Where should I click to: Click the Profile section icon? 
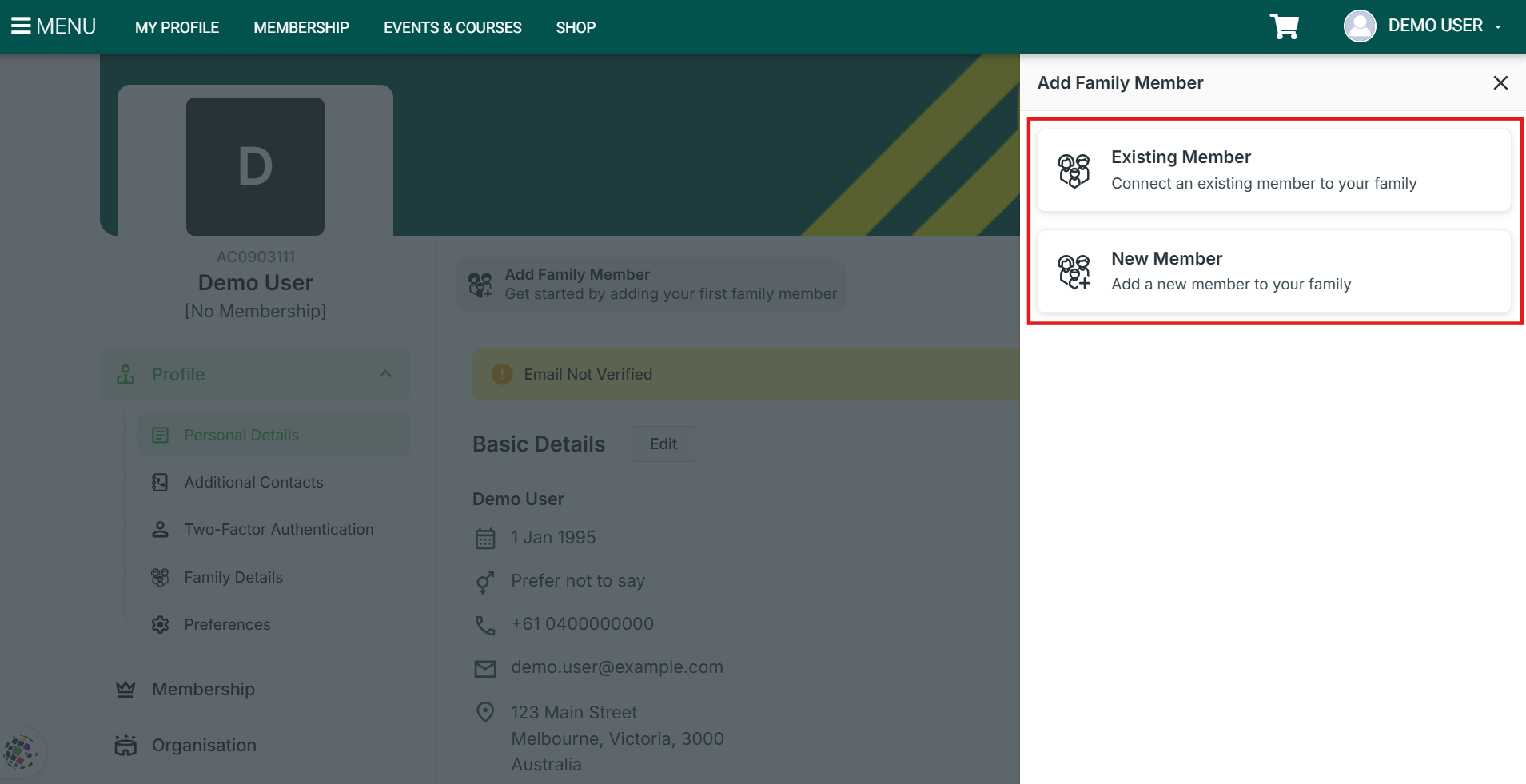coord(126,374)
